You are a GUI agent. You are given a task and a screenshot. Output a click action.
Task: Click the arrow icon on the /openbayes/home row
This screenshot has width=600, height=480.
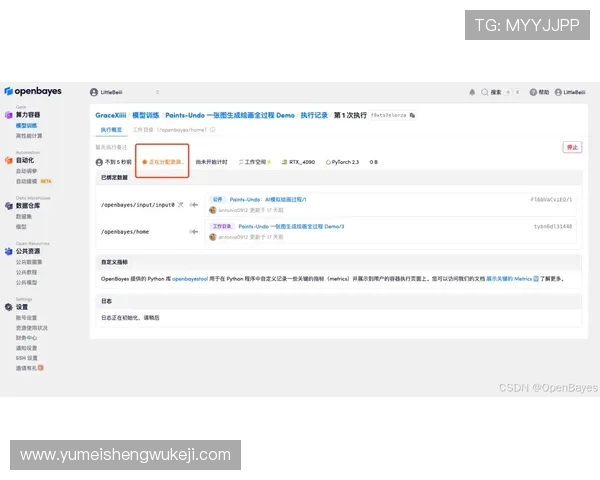tap(194, 232)
